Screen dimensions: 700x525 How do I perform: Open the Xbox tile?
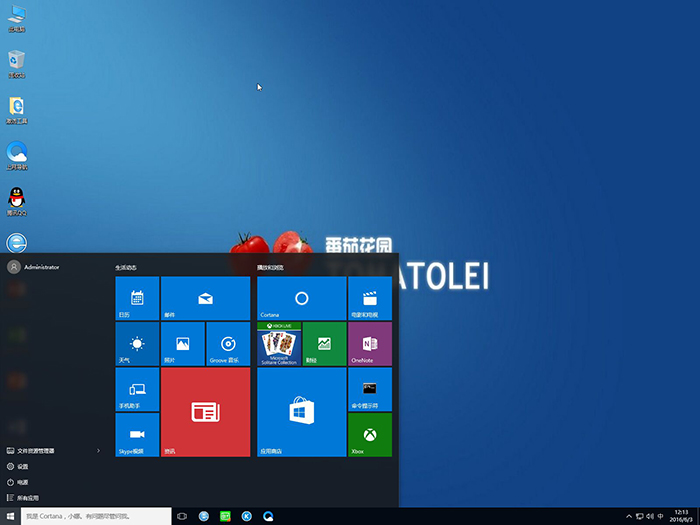tap(369, 434)
